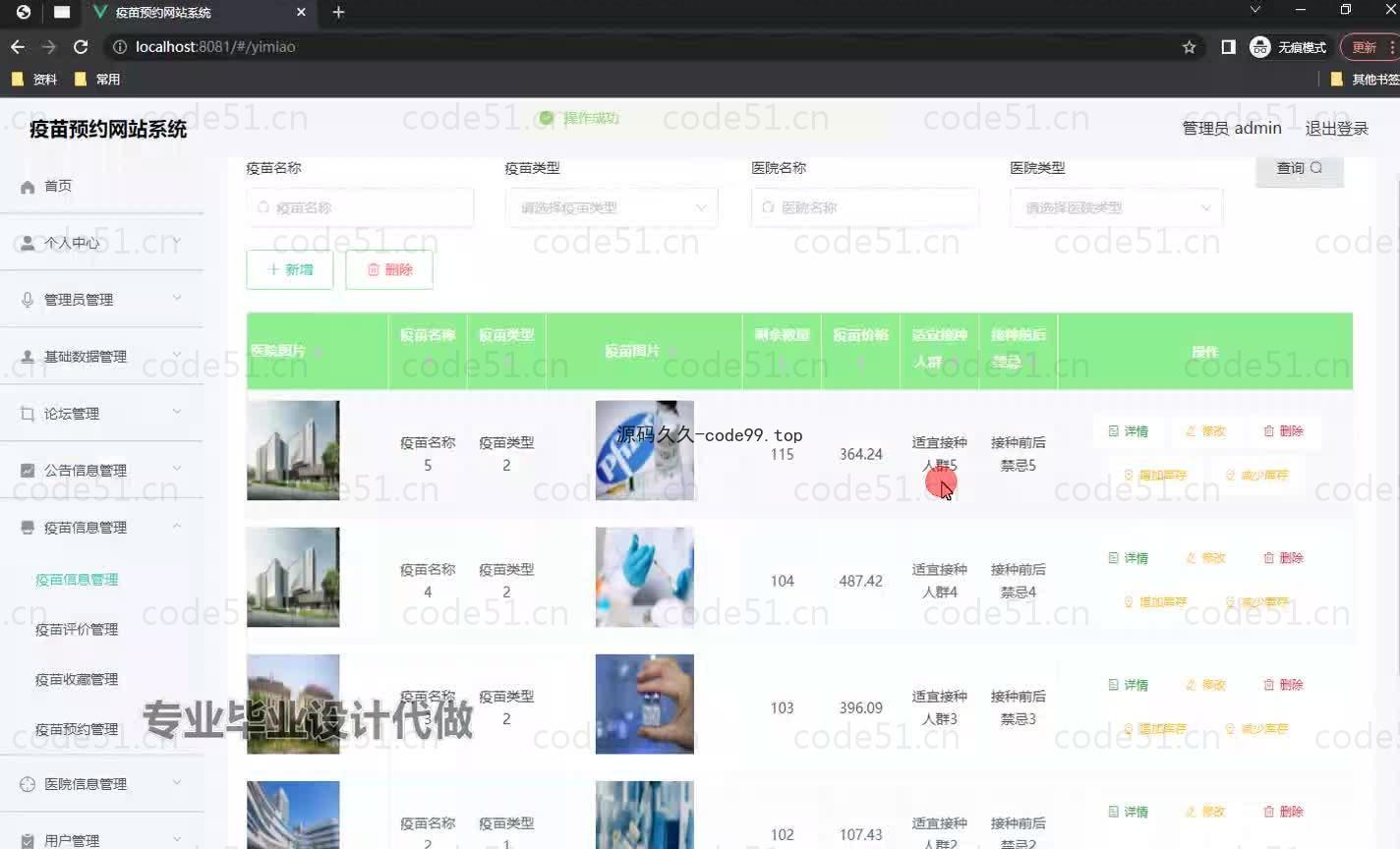This screenshot has width=1400, height=849.
Task: Click the 疫苗信息管理 sidebar icon
Action: point(28,528)
